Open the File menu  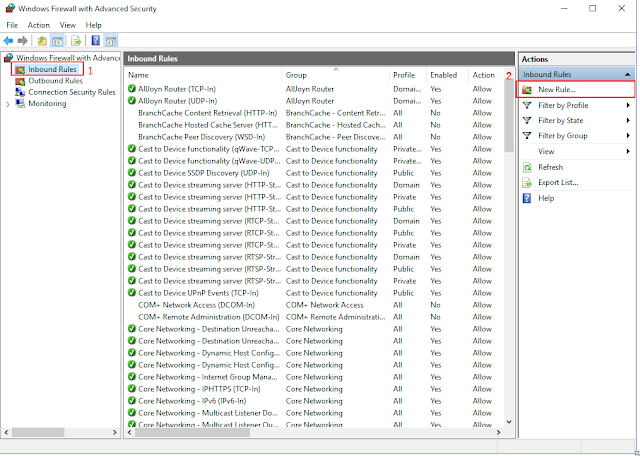coord(12,25)
